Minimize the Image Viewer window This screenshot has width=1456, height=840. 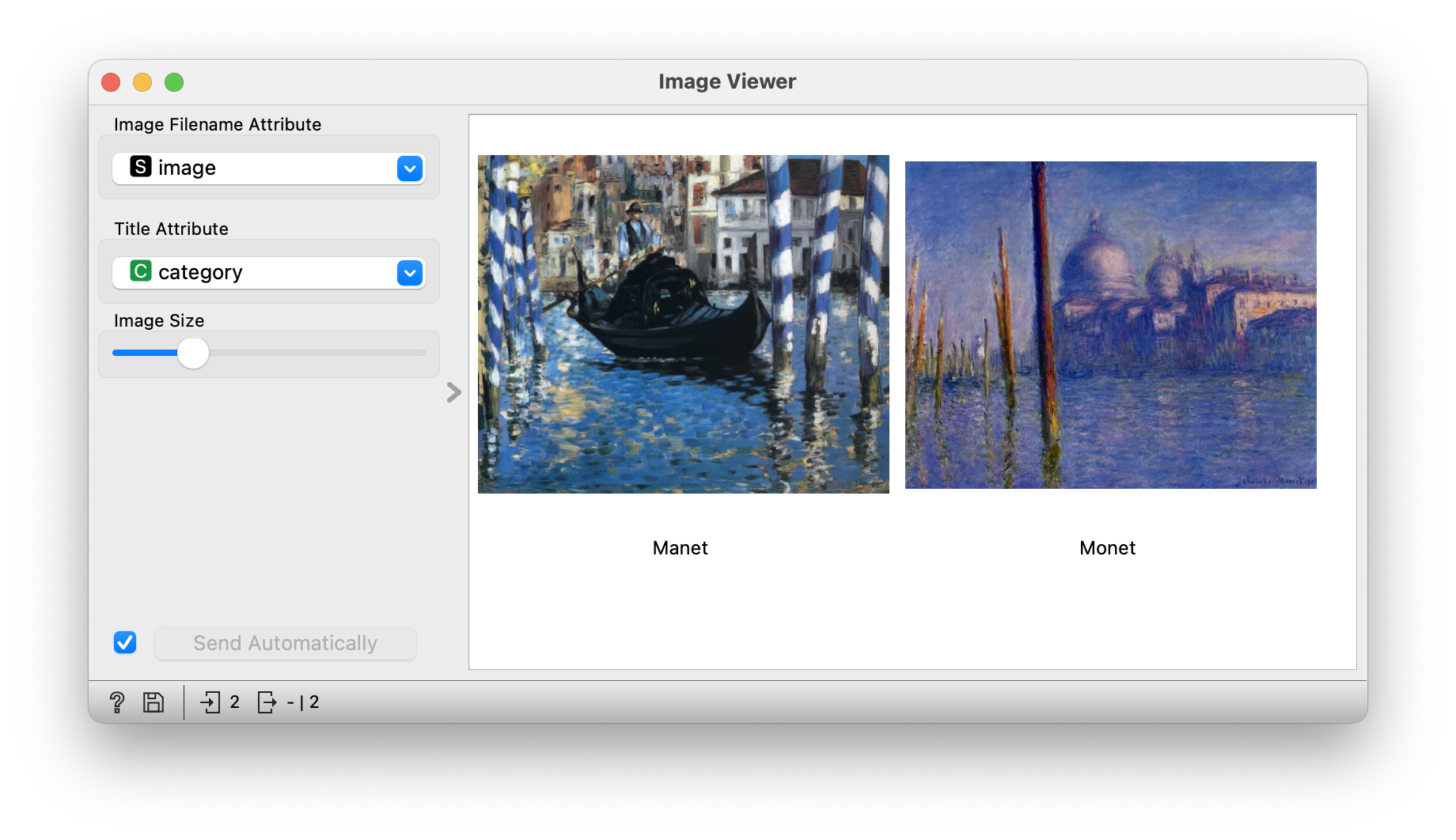[x=142, y=82]
